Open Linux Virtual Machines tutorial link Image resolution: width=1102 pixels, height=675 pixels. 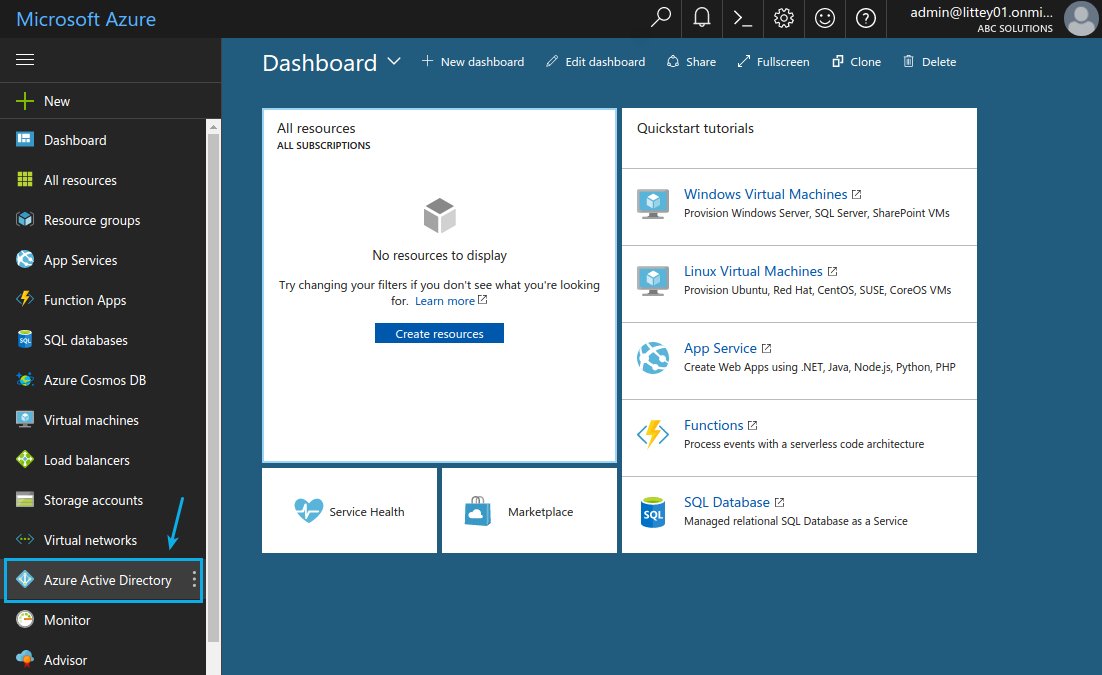(x=753, y=271)
